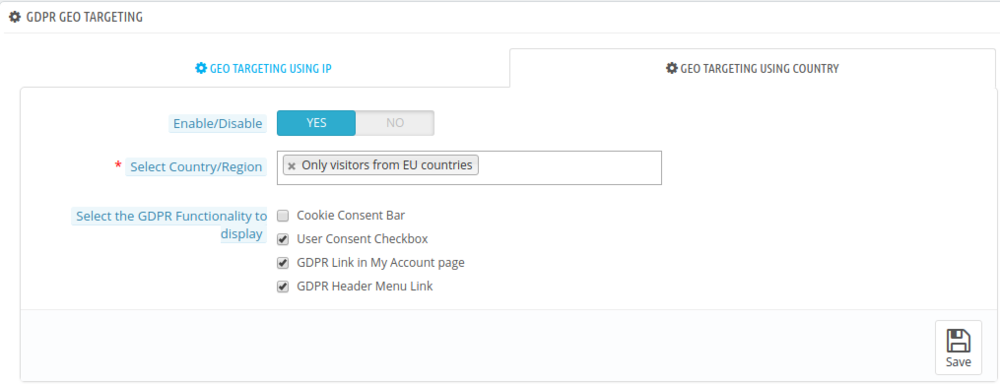
Task: Uncheck GDPR Link in My Account page
Action: click(x=283, y=263)
